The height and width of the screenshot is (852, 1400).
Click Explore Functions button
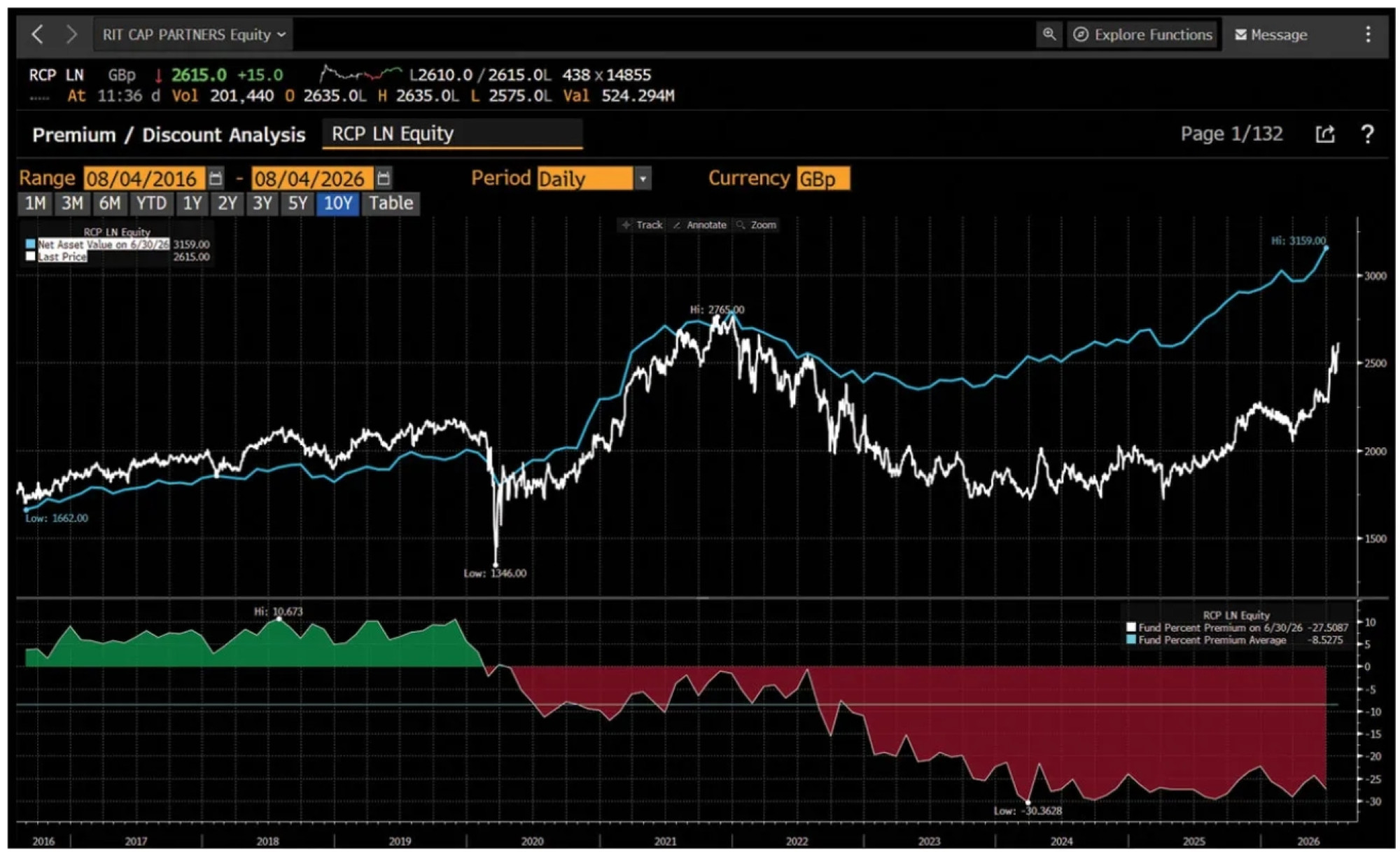click(1144, 34)
